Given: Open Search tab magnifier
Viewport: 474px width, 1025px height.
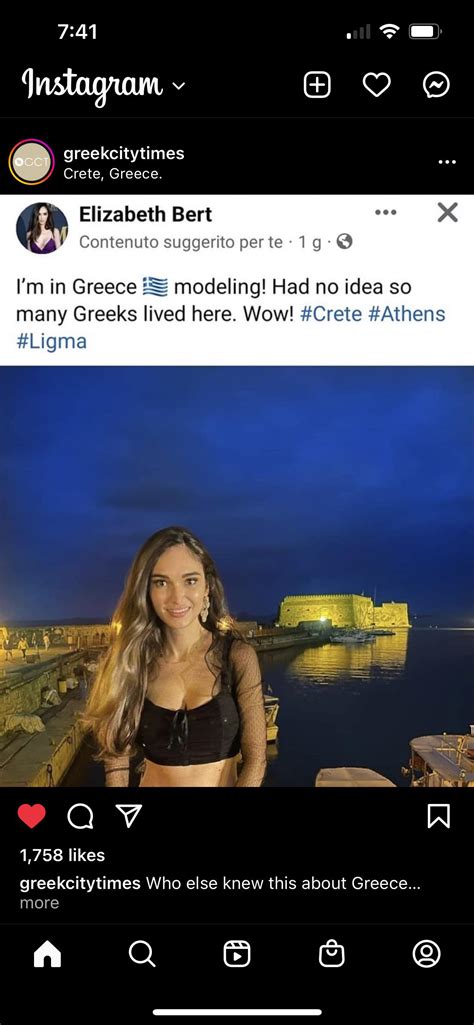Looking at the screenshot, I should pyautogui.click(x=142, y=954).
